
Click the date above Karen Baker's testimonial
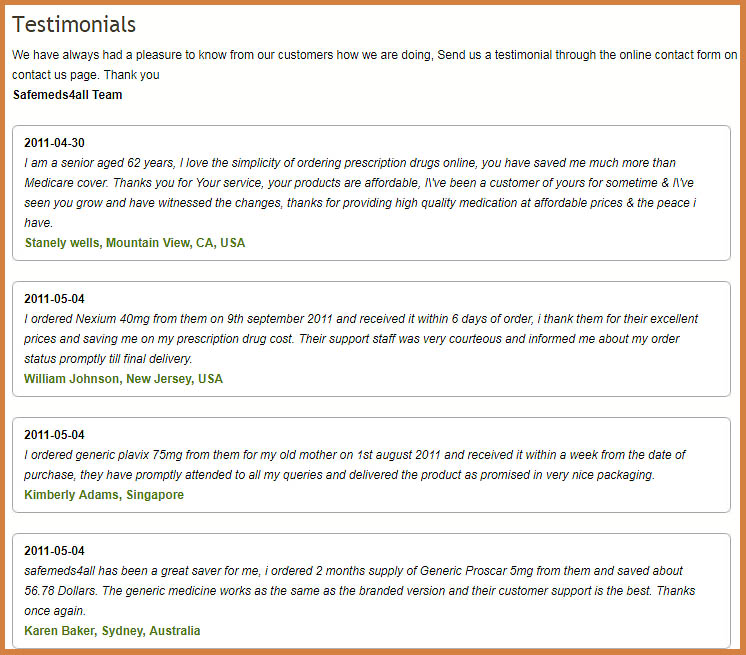click(x=54, y=551)
